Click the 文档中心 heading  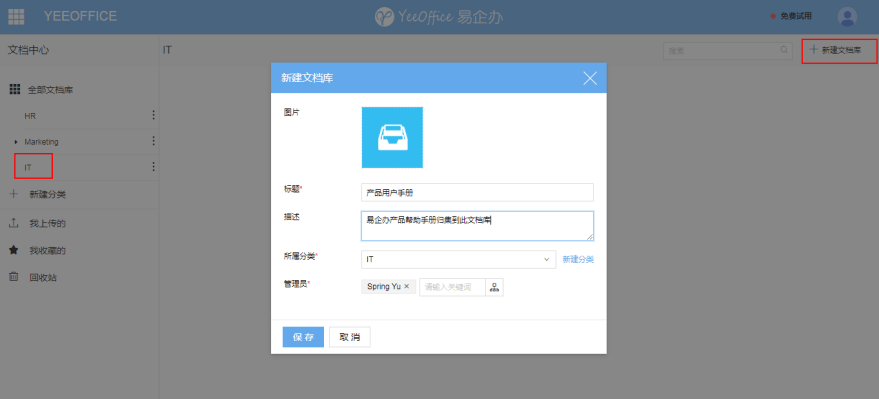(29, 50)
